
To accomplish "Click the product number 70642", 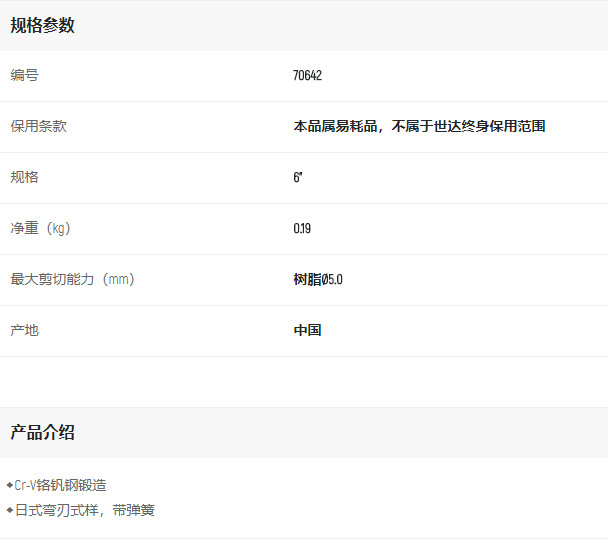I will pos(307,75).
